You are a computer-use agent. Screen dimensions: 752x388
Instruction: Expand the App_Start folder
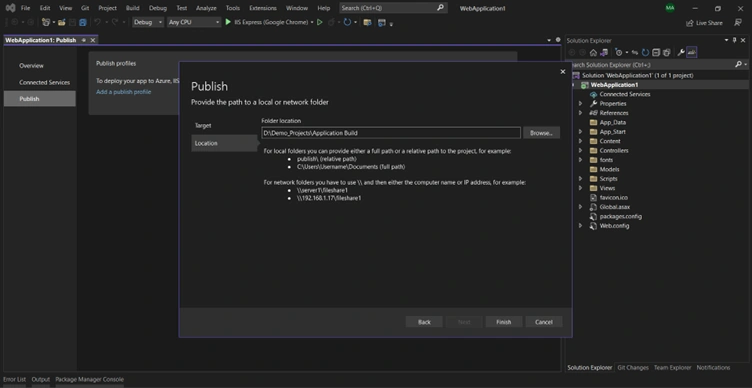click(x=580, y=132)
